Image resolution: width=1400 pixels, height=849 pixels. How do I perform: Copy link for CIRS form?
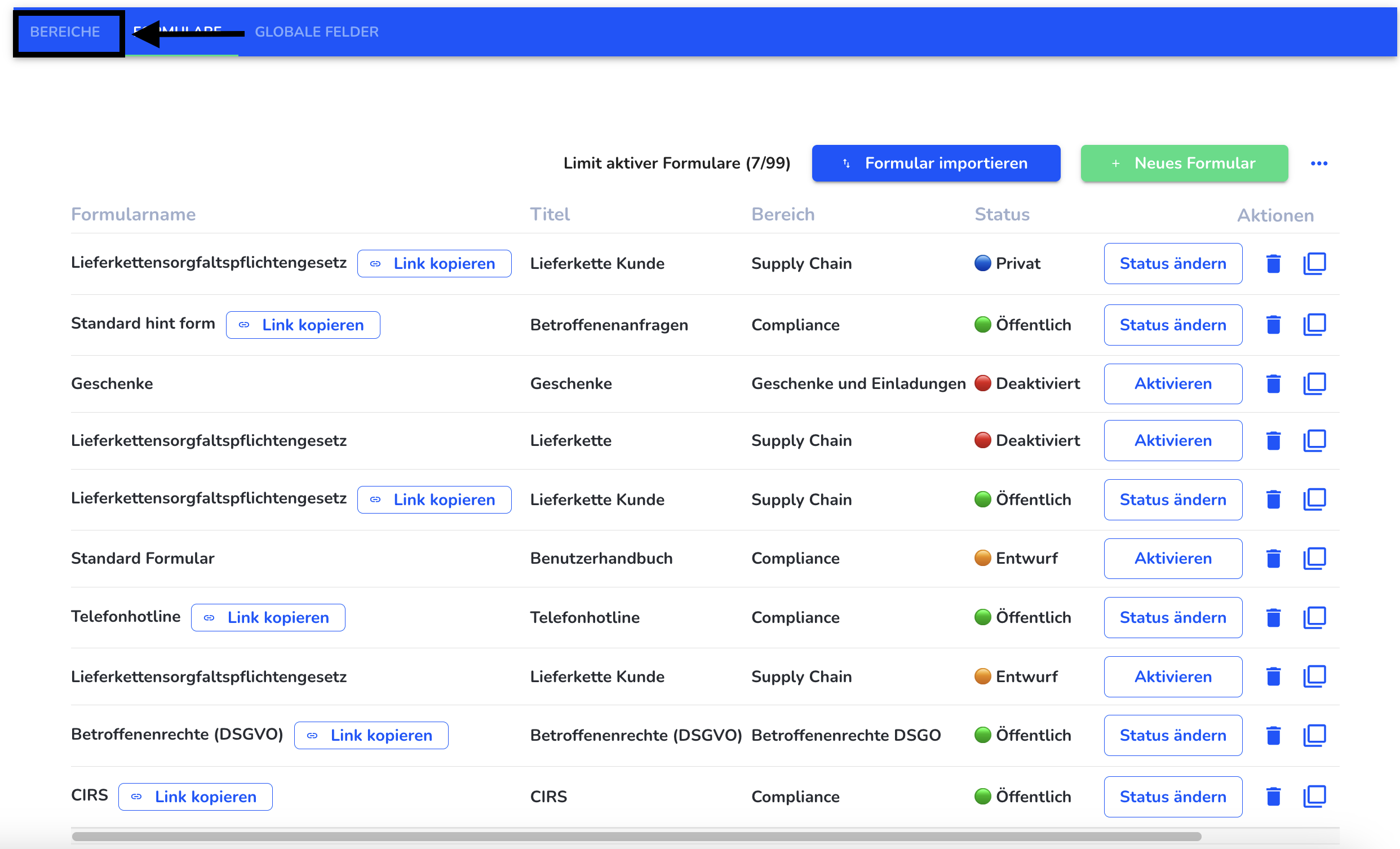click(196, 797)
